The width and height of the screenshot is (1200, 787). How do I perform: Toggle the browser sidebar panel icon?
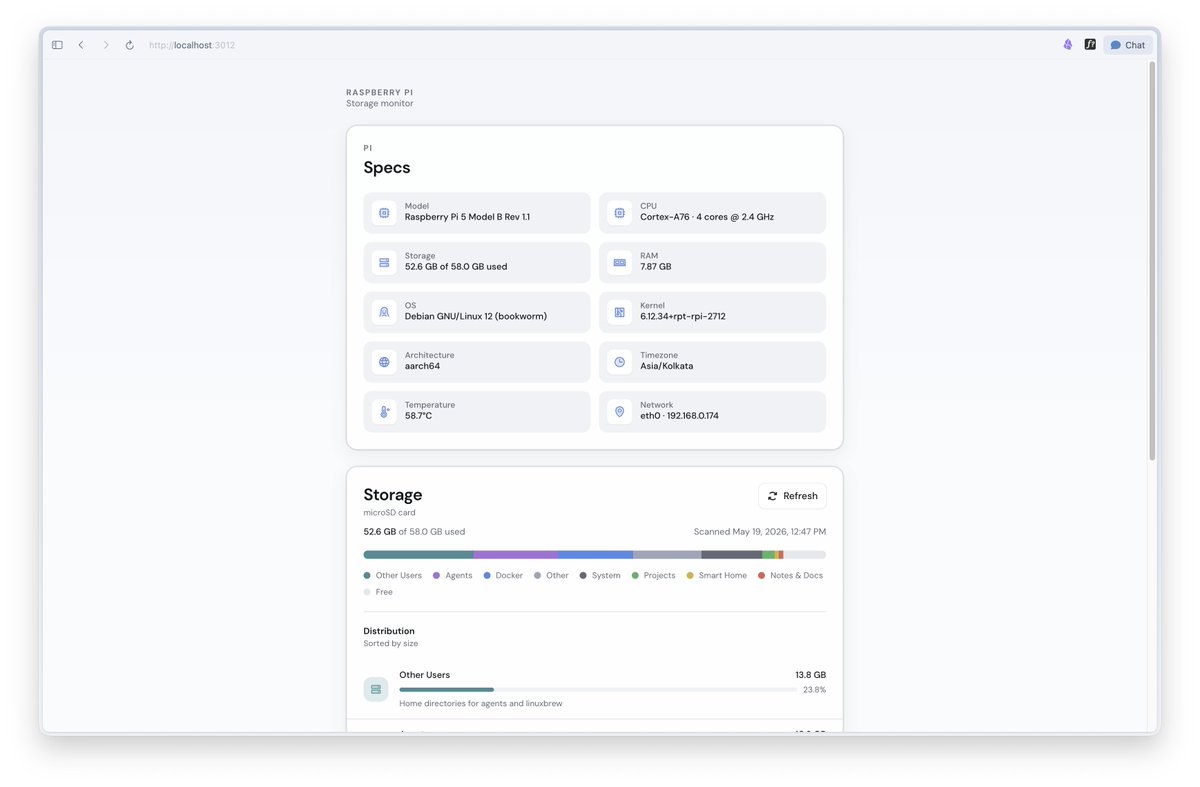click(57, 45)
